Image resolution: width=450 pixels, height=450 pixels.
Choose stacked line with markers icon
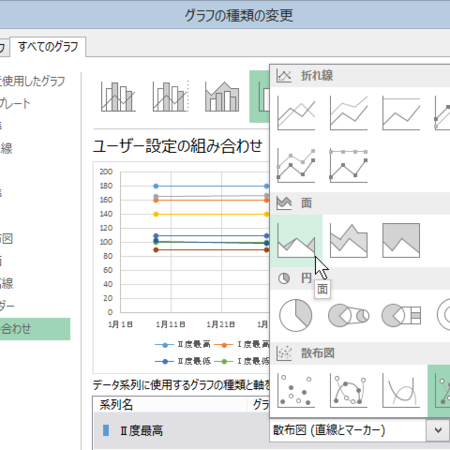click(x=296, y=165)
